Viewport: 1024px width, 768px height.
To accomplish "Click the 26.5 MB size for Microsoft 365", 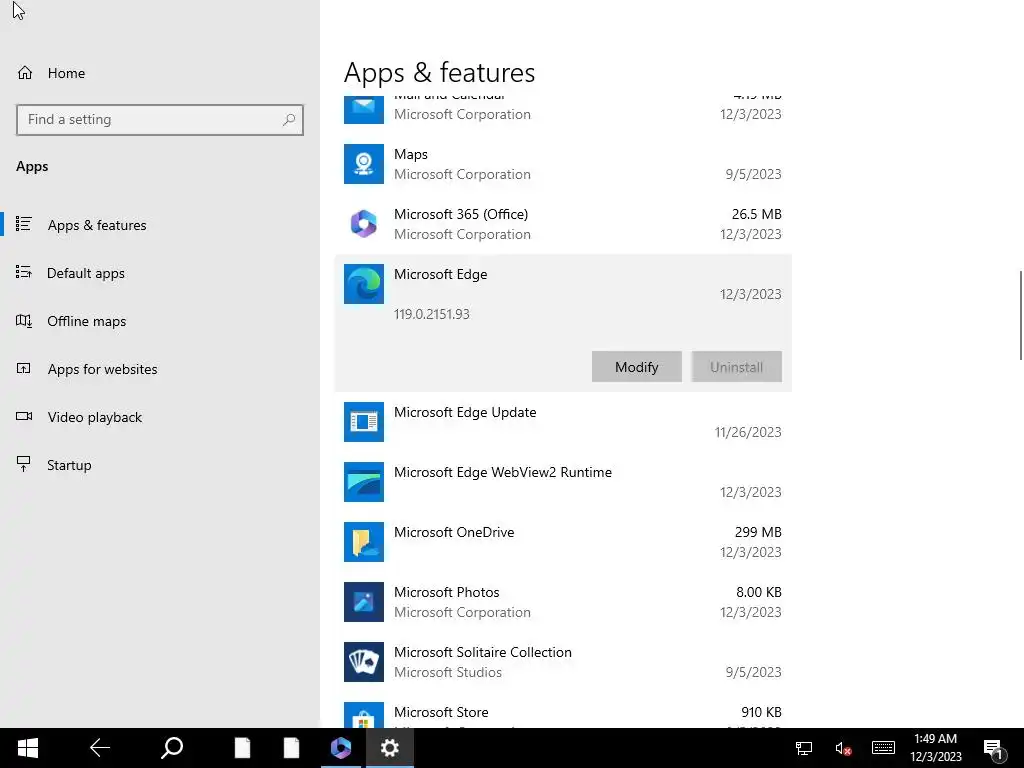I will [x=757, y=214].
